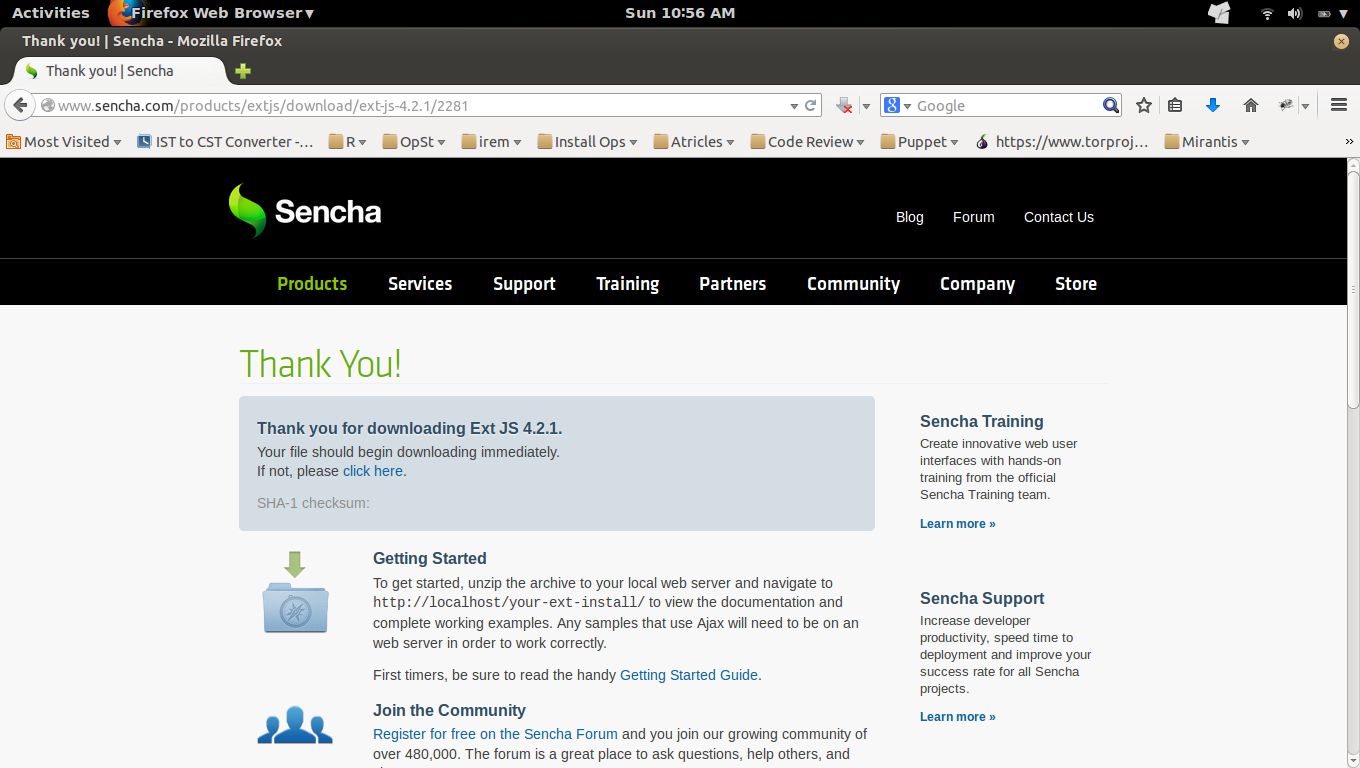The image size is (1360, 768).
Task: Open Most Visited bookmarks dropdown
Action: point(64,142)
